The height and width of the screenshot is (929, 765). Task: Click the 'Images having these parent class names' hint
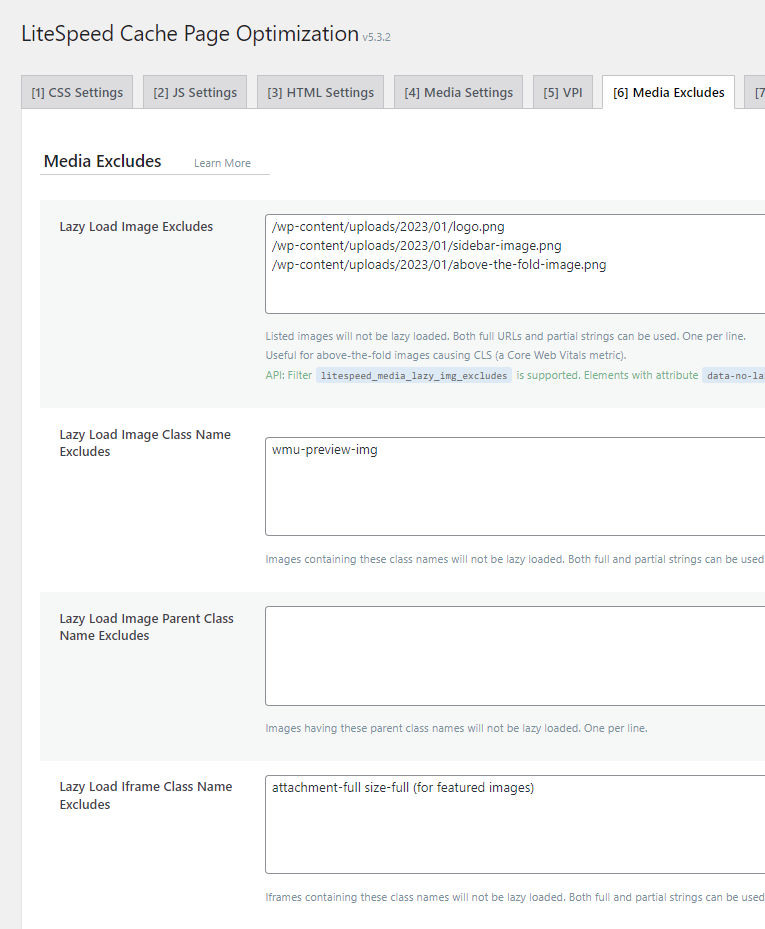pyautogui.click(x=456, y=728)
